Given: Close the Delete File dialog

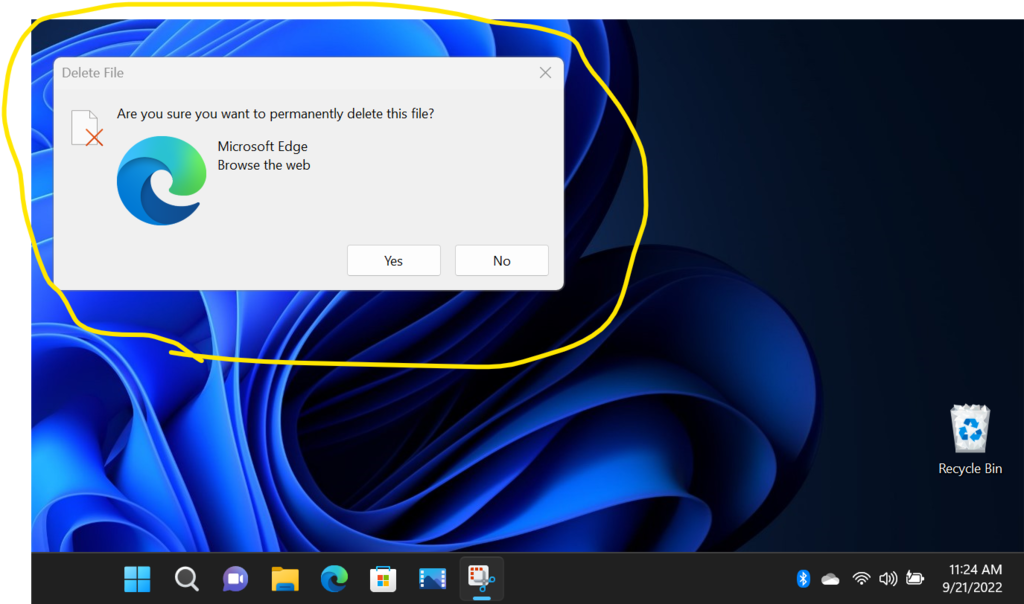Looking at the screenshot, I should [x=545, y=72].
